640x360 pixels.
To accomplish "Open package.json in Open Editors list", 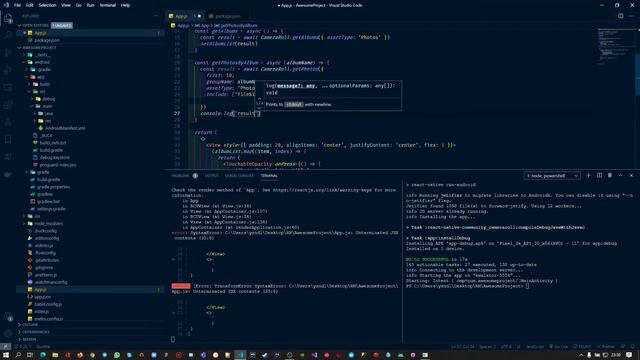I will click(x=44, y=40).
